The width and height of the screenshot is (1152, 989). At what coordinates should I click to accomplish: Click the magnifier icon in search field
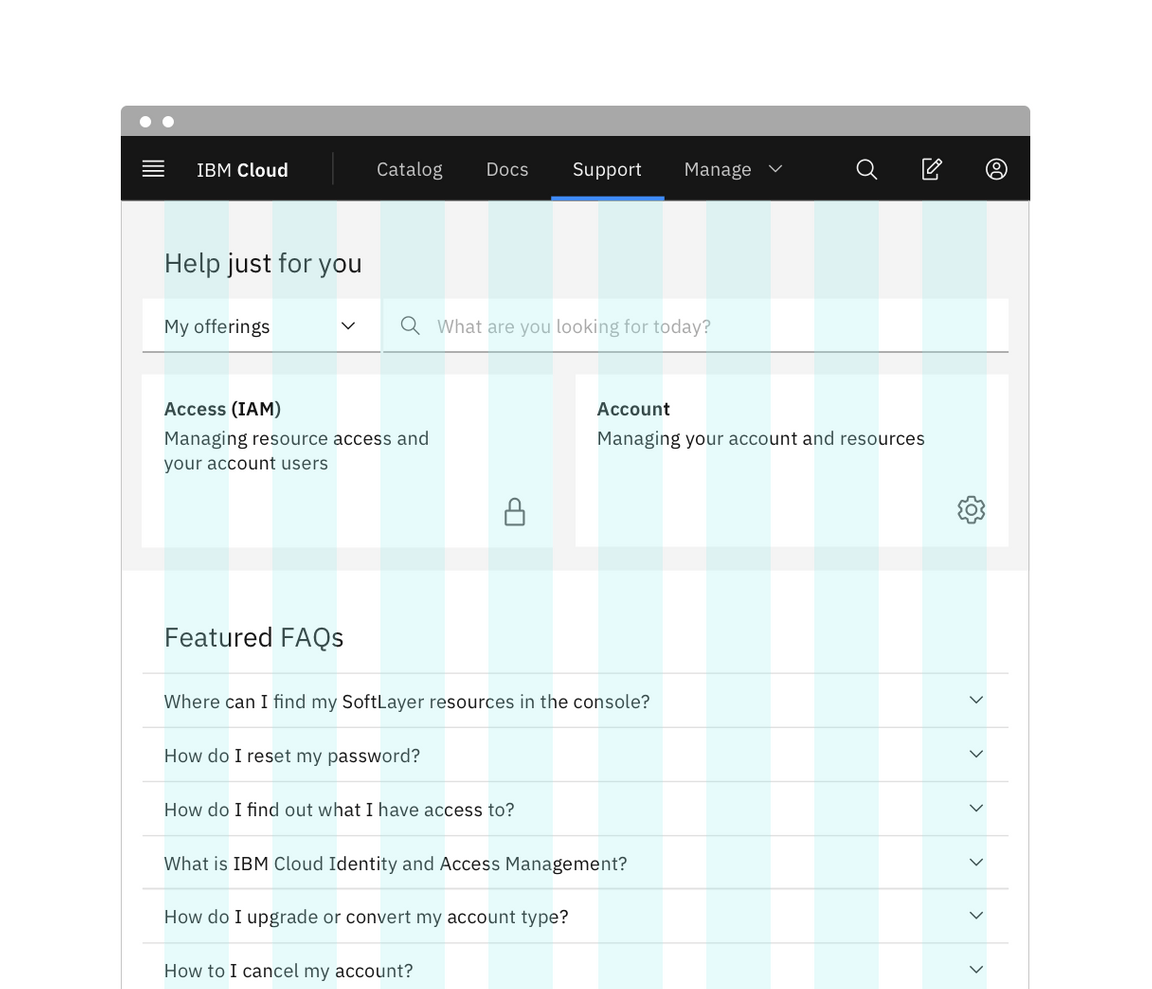pos(410,326)
